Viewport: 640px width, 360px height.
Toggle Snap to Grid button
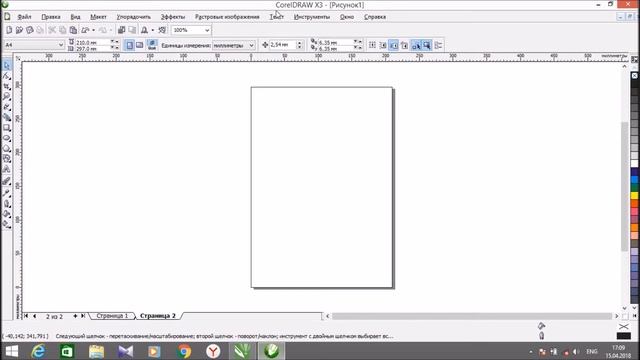point(372,45)
